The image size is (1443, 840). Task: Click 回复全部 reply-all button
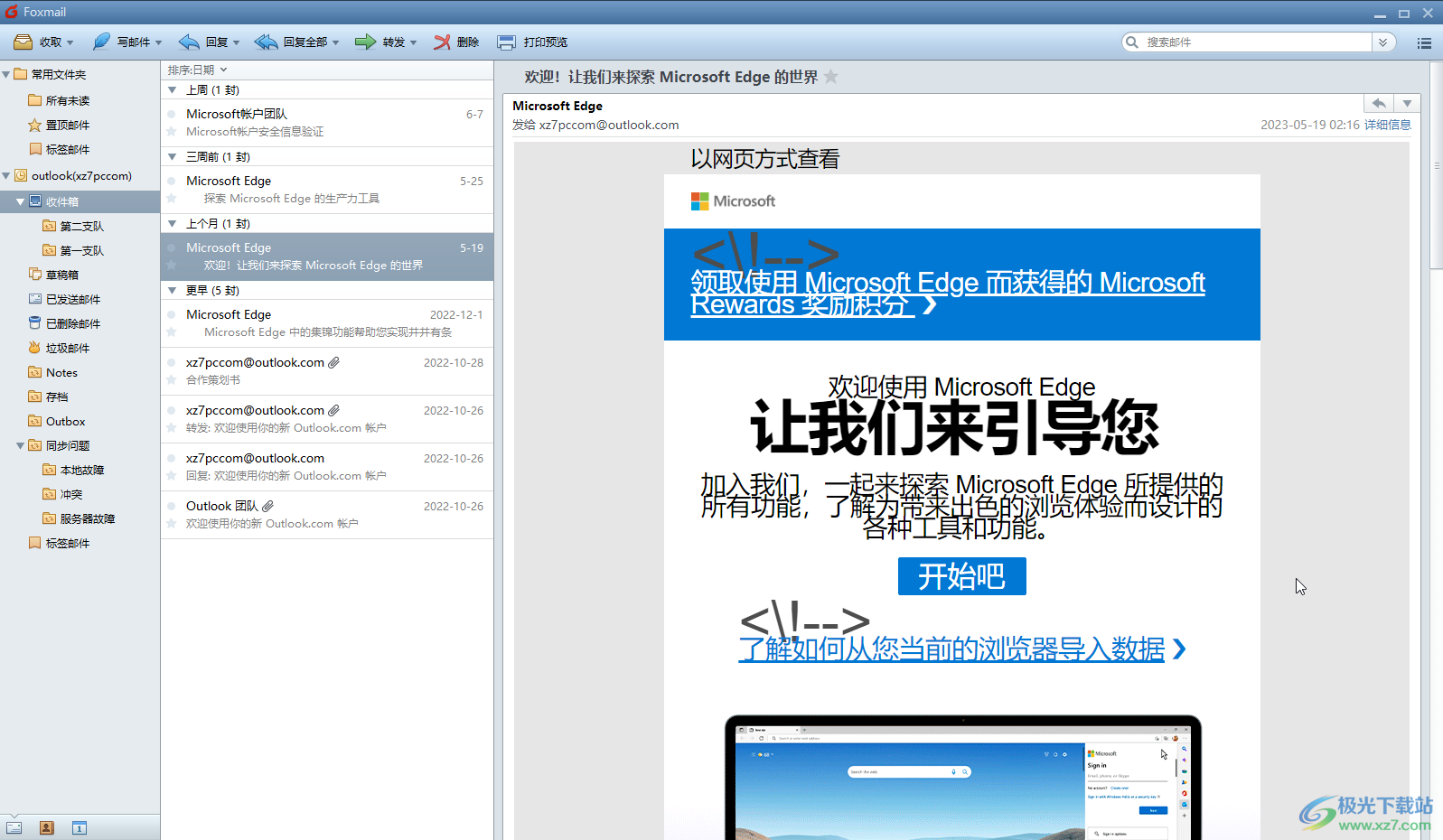[x=291, y=42]
